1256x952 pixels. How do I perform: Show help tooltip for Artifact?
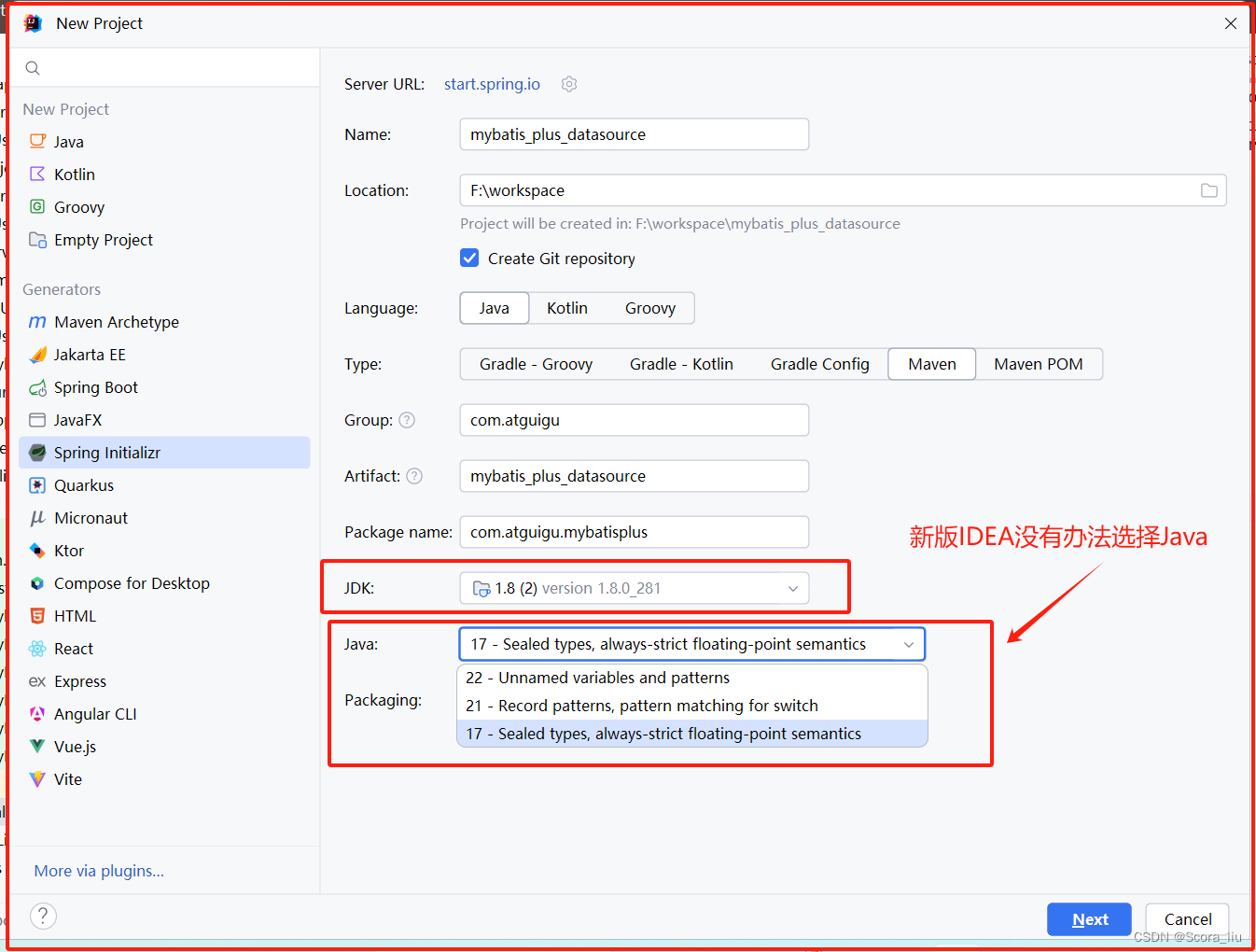click(414, 476)
